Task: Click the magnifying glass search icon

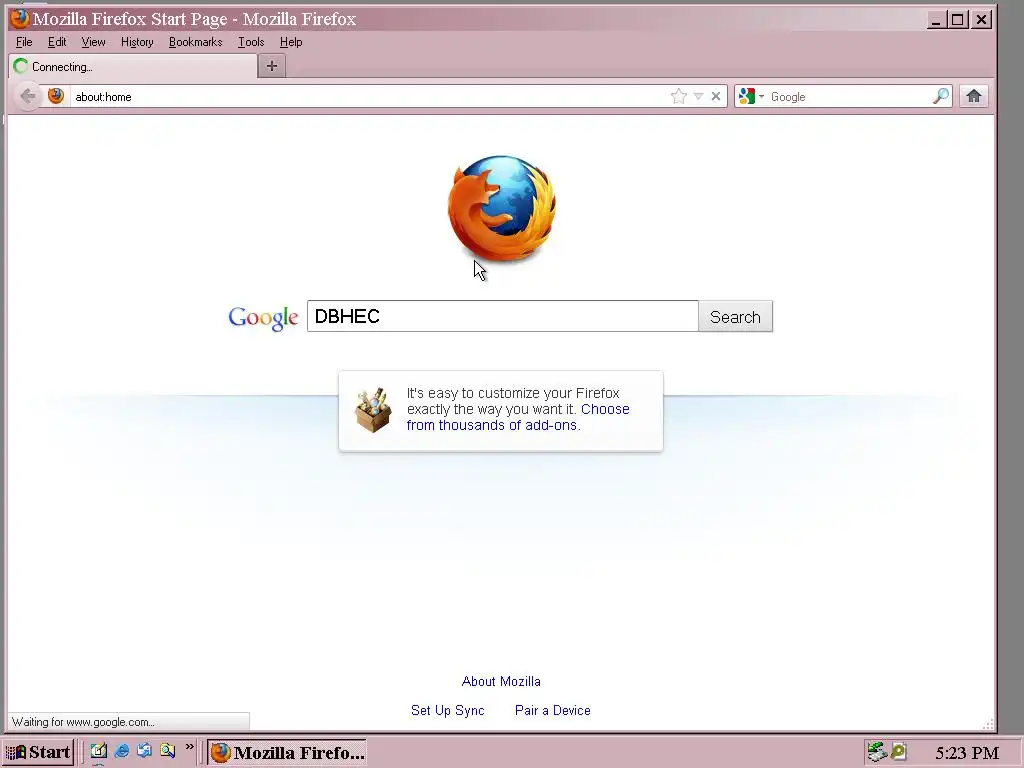Action: [941, 97]
